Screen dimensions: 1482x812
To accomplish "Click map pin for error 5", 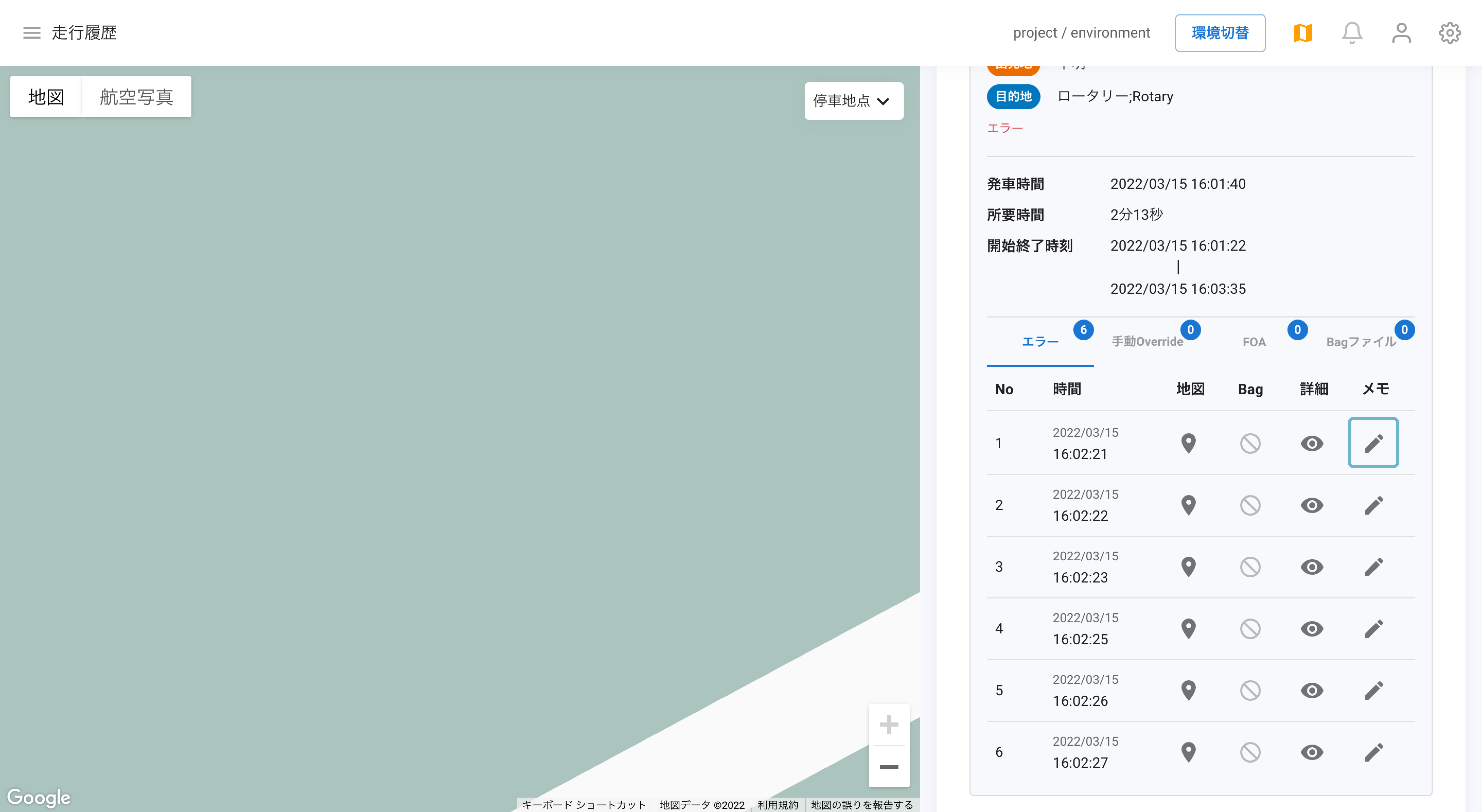I will 1189,691.
